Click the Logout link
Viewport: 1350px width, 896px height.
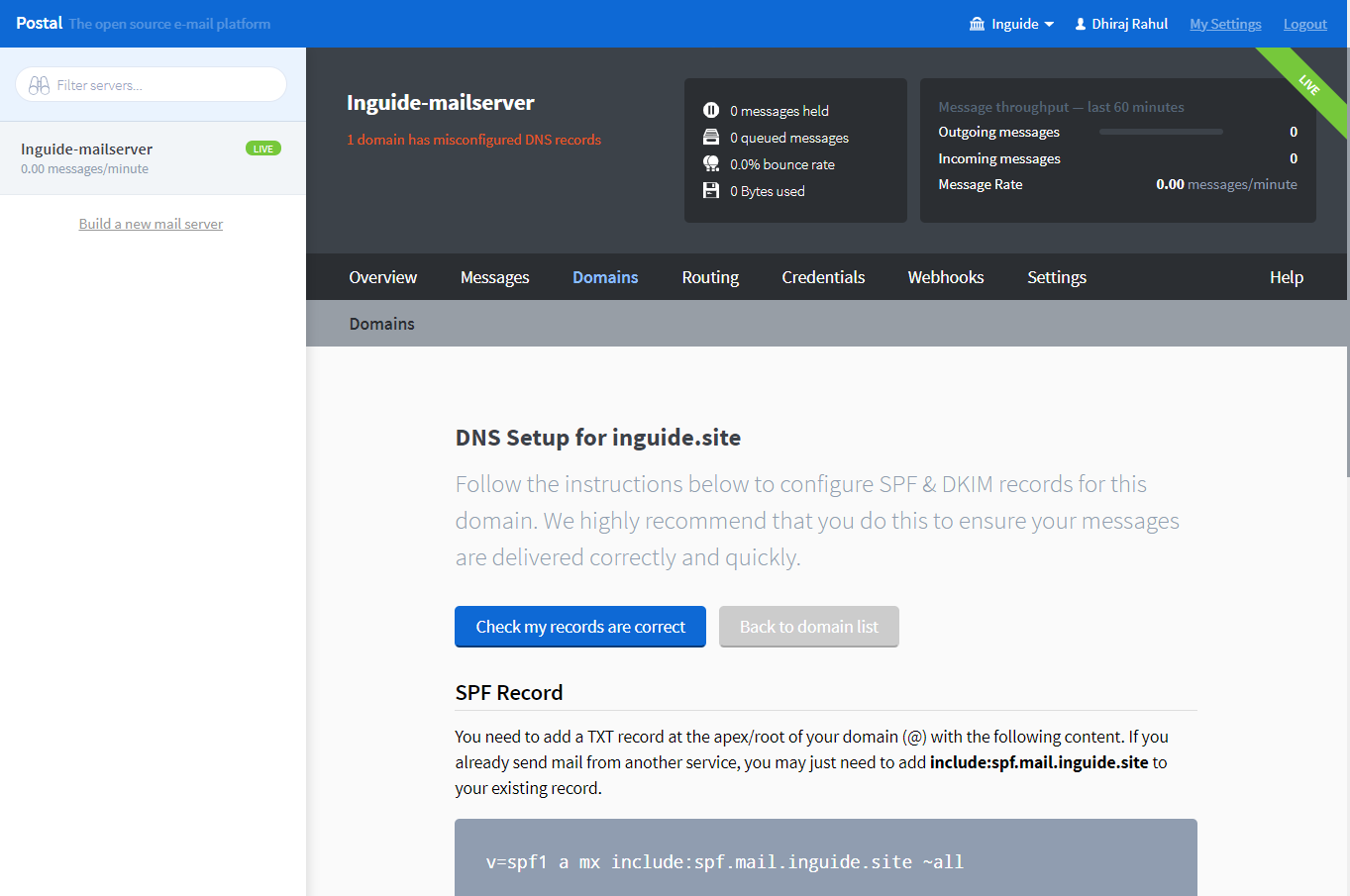coord(1304,23)
